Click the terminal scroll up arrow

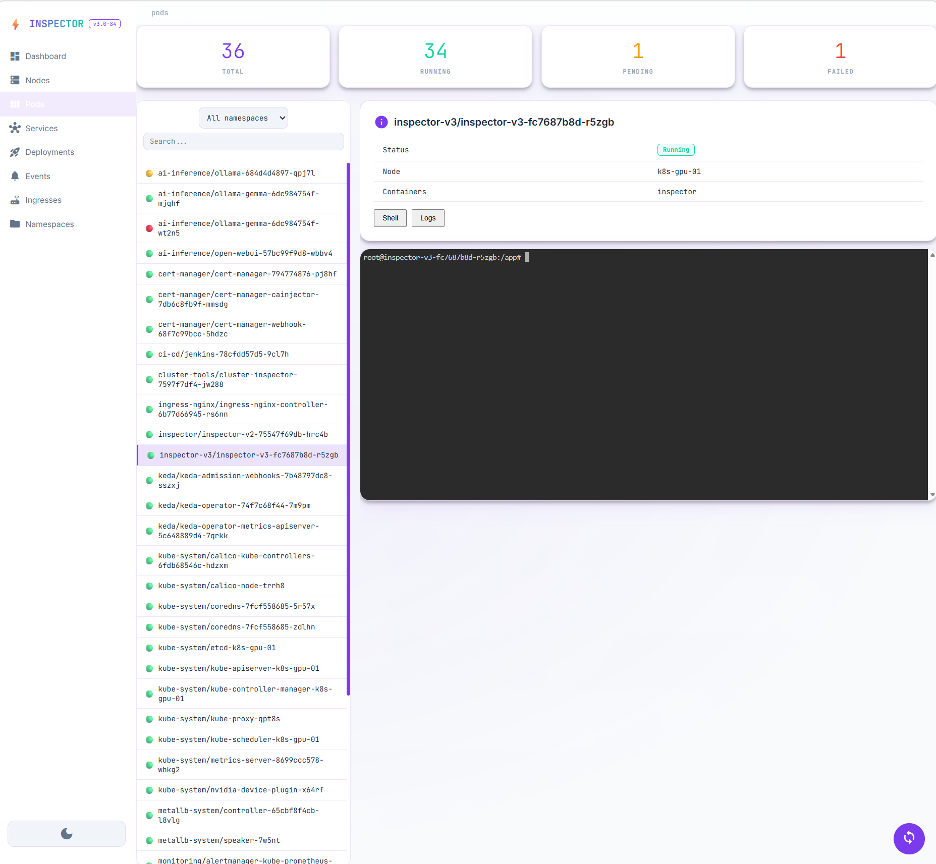932,255
